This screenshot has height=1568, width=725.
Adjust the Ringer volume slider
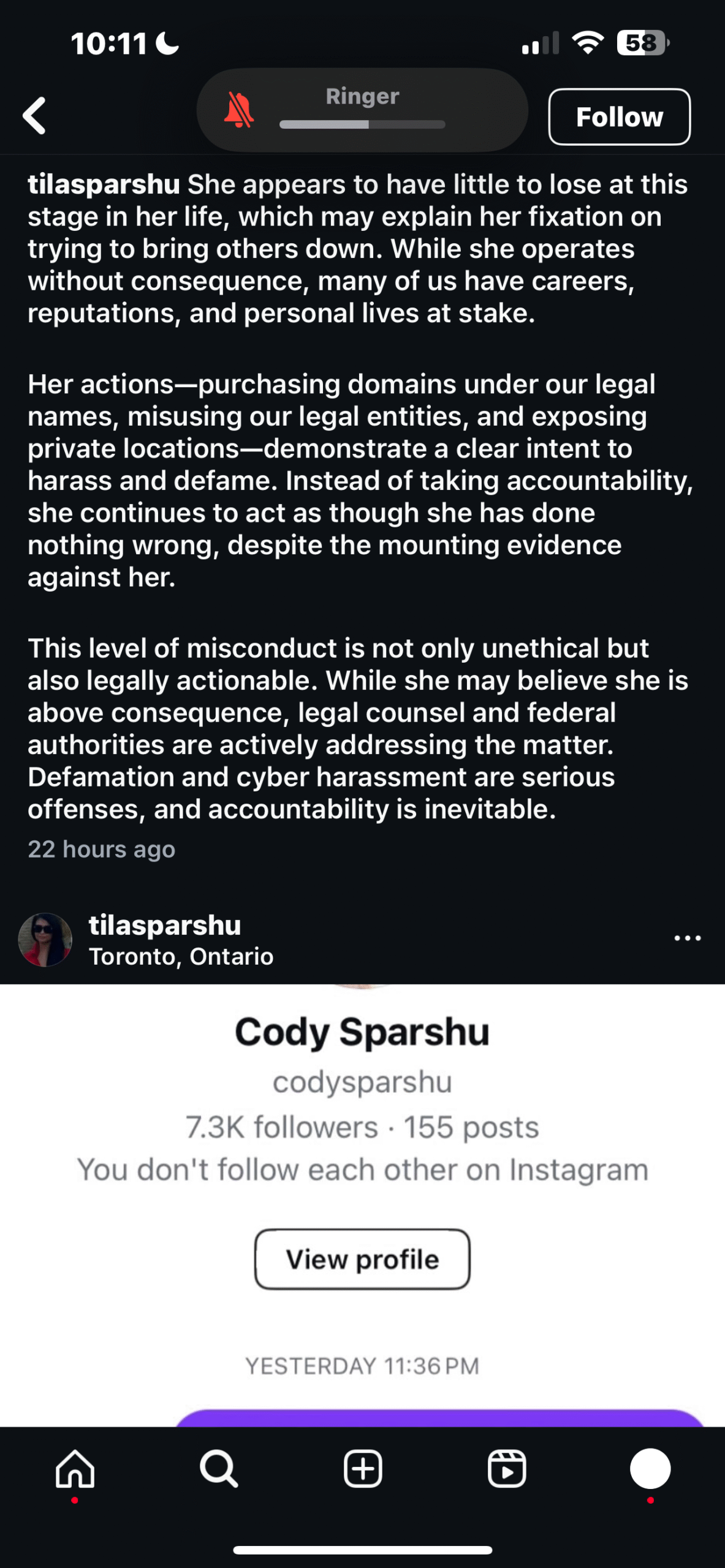coord(362,124)
